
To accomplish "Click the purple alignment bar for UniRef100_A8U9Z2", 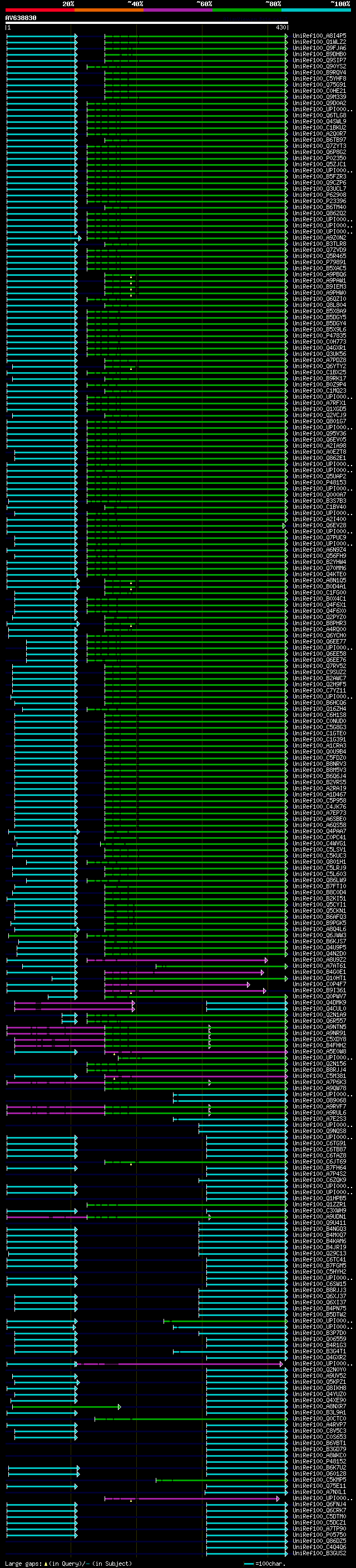I will [x=177, y=961].
